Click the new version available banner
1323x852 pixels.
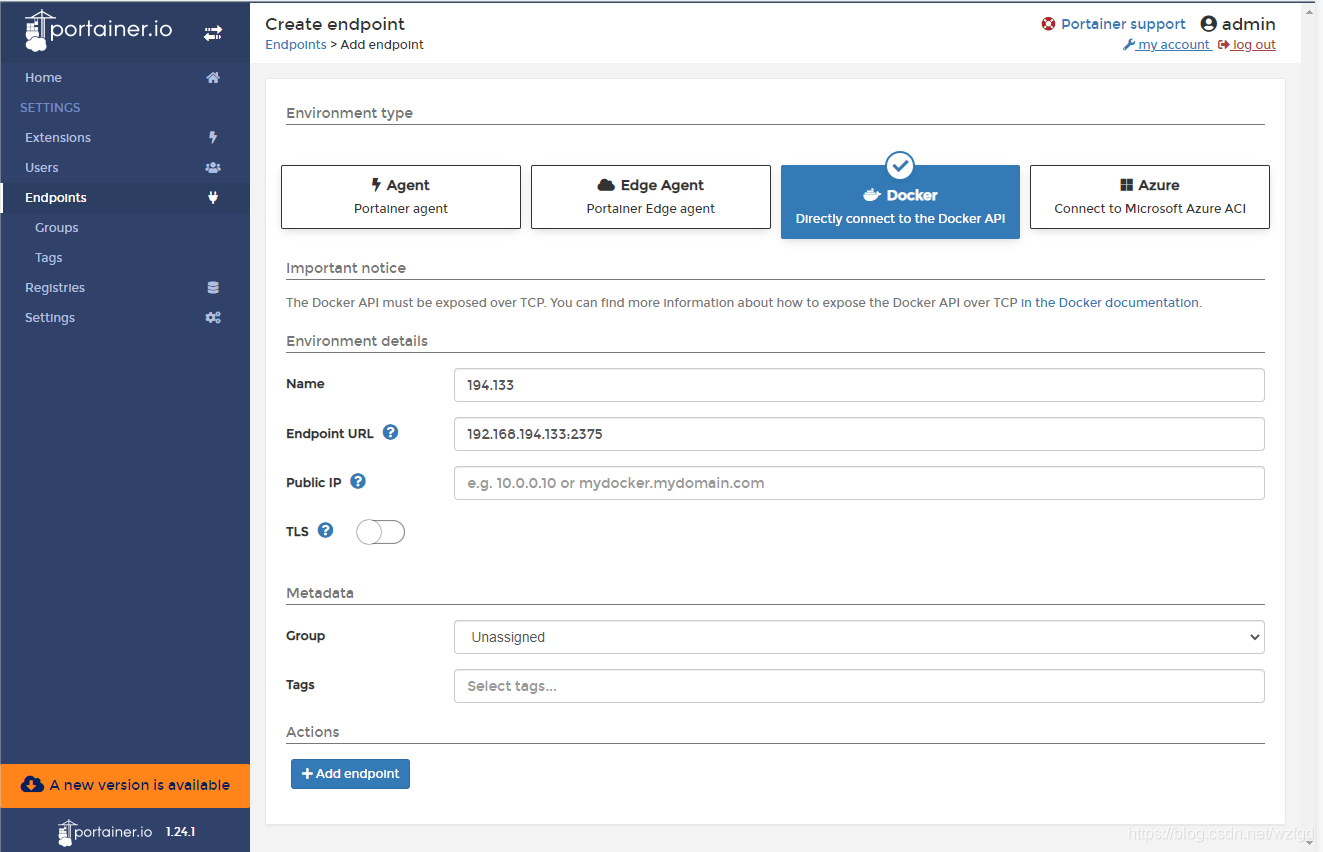tap(125, 785)
